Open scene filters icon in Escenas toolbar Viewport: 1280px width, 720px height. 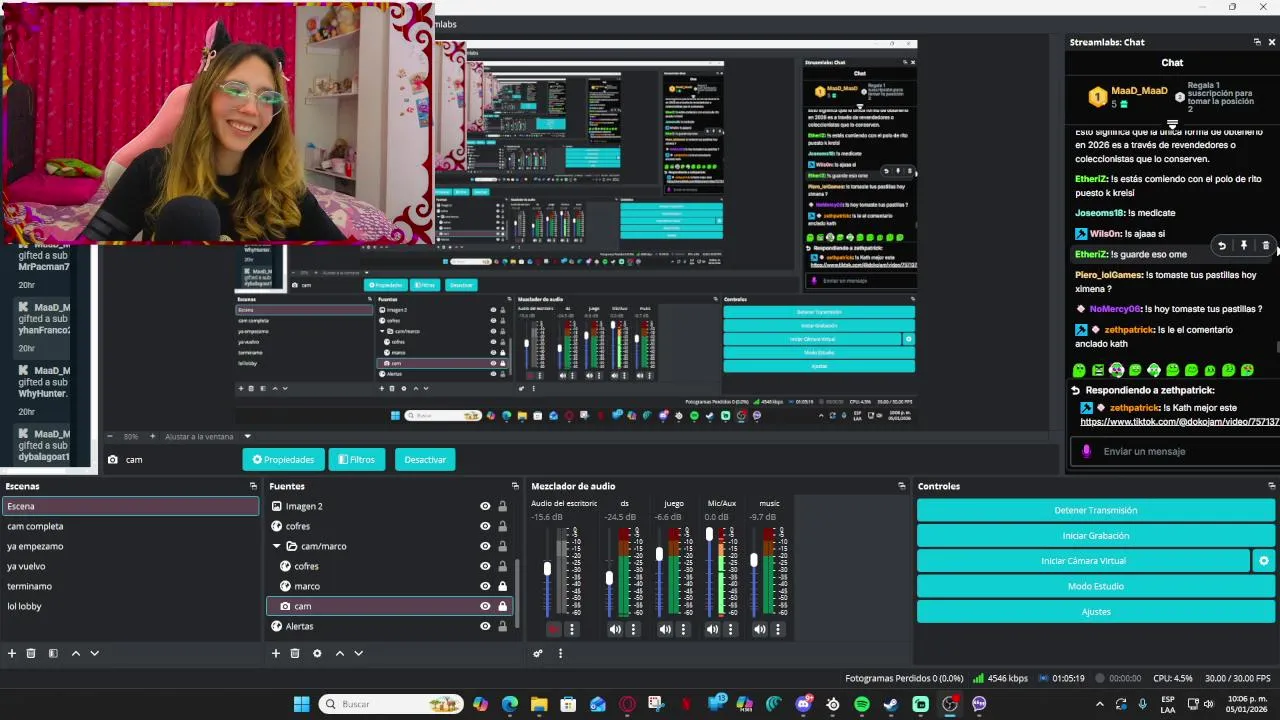[53, 653]
